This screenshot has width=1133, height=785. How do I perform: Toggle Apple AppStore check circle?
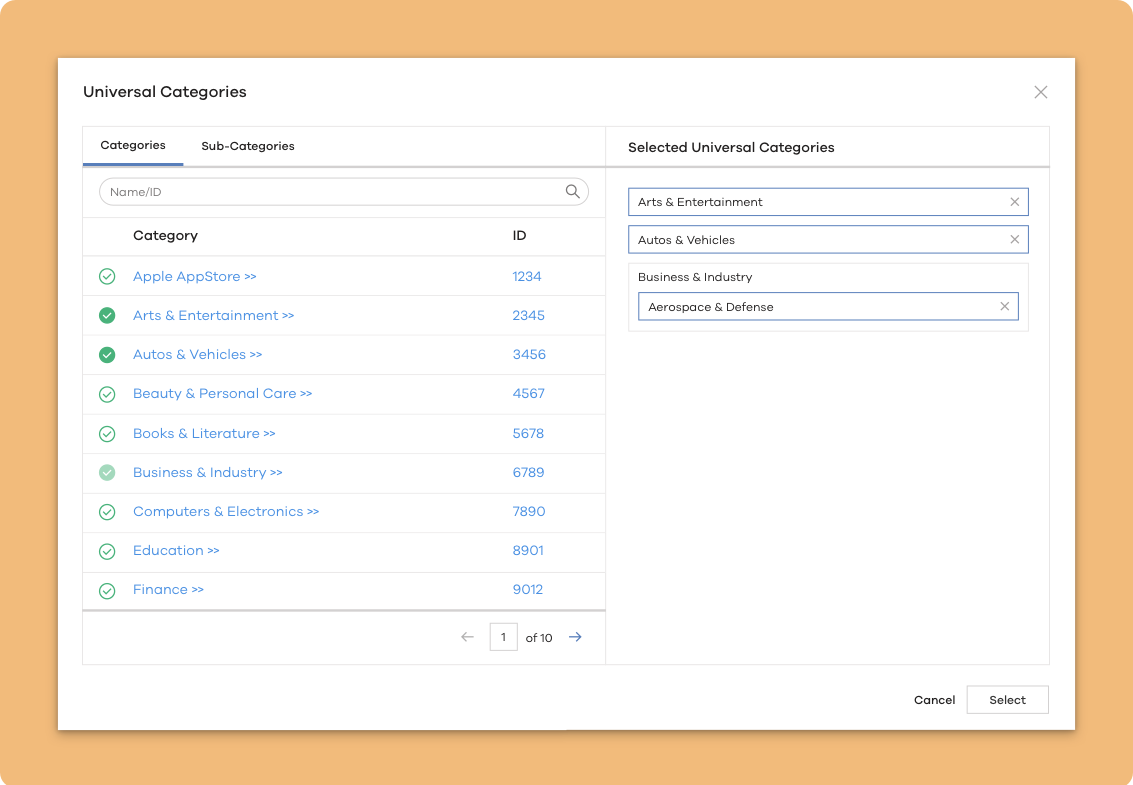tap(107, 277)
